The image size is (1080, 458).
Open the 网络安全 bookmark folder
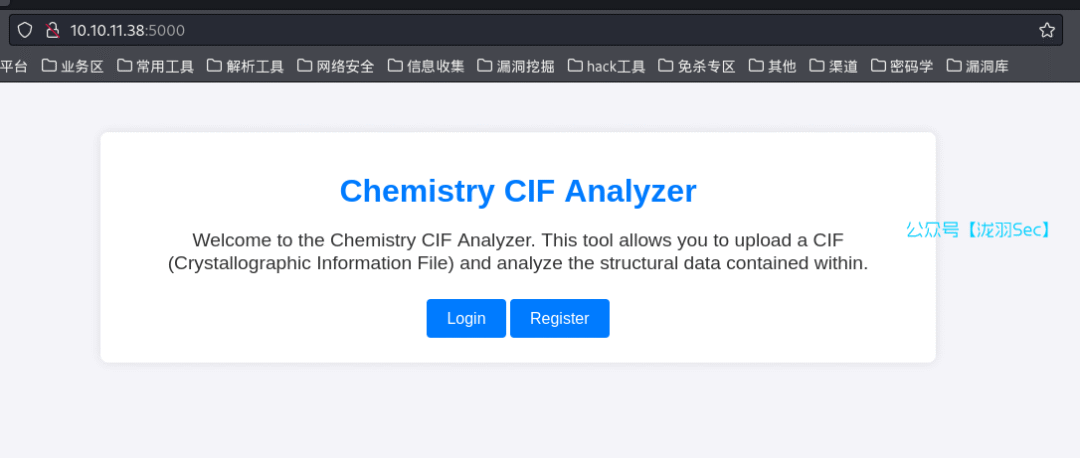pyautogui.click(x=335, y=66)
